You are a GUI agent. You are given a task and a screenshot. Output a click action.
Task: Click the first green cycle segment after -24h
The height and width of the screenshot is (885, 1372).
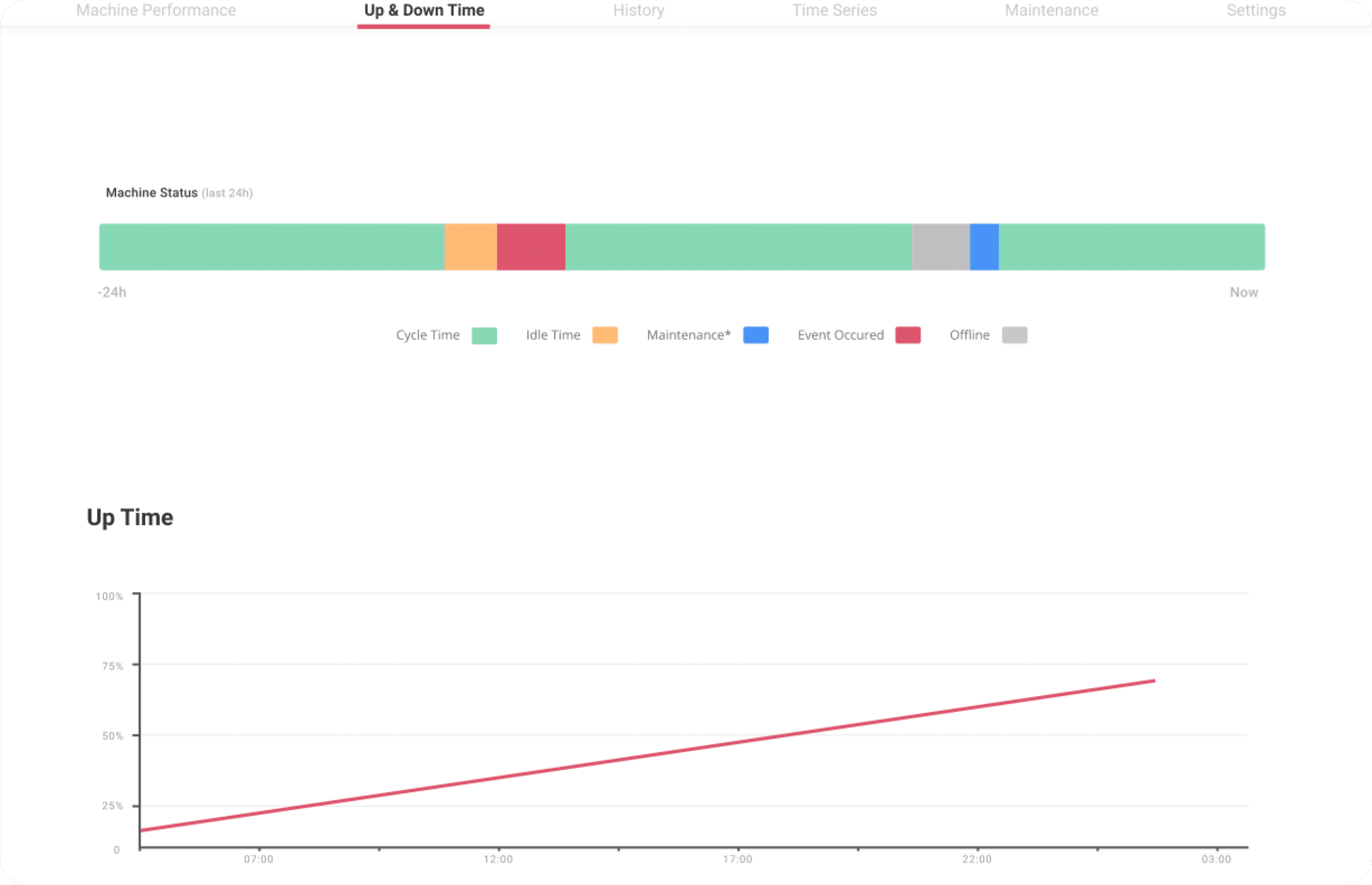[x=272, y=247]
